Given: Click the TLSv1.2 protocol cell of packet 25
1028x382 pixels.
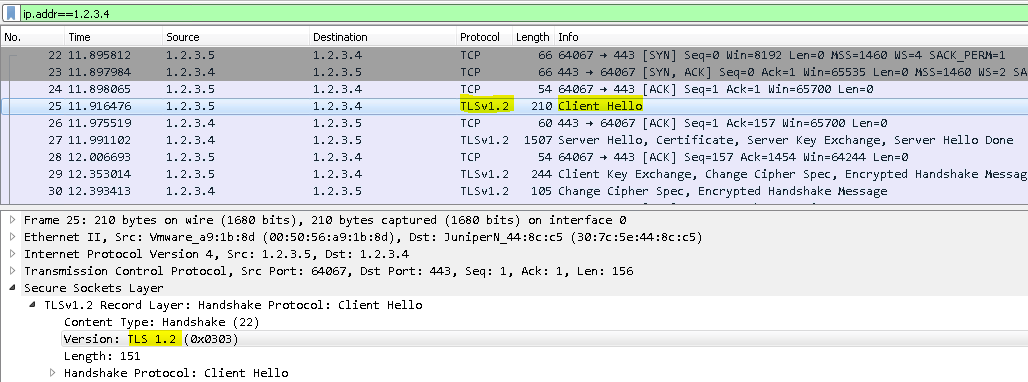Looking at the screenshot, I should pyautogui.click(x=484, y=106).
